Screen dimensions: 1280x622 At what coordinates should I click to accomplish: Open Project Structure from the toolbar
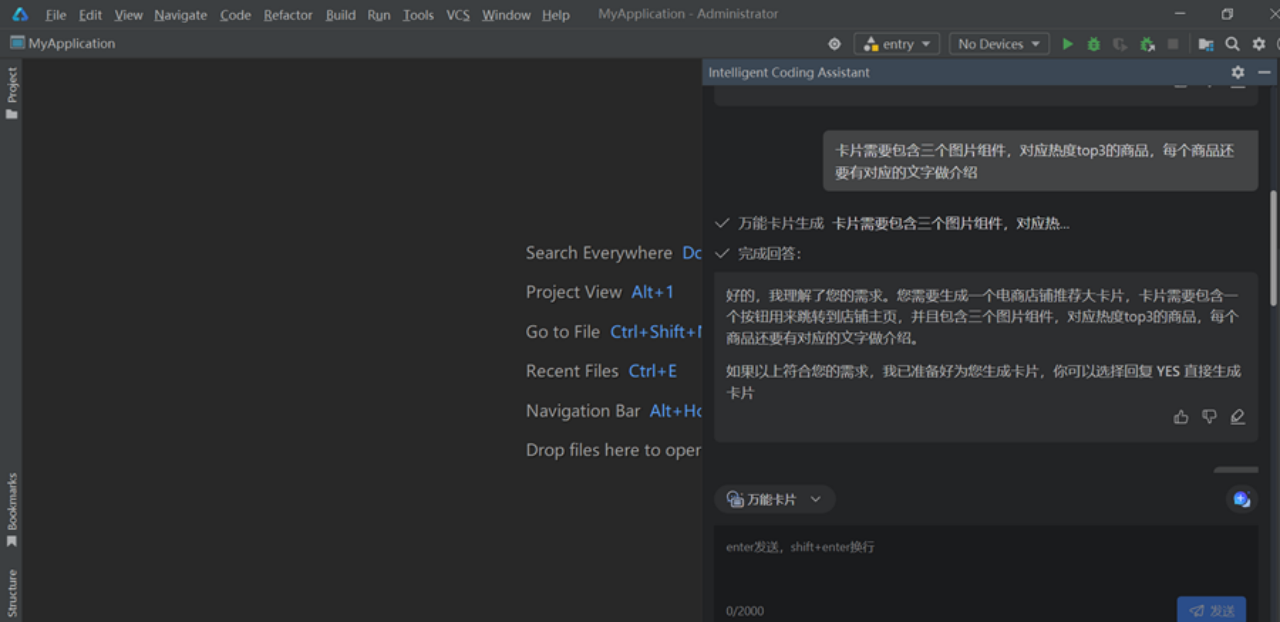click(1206, 44)
